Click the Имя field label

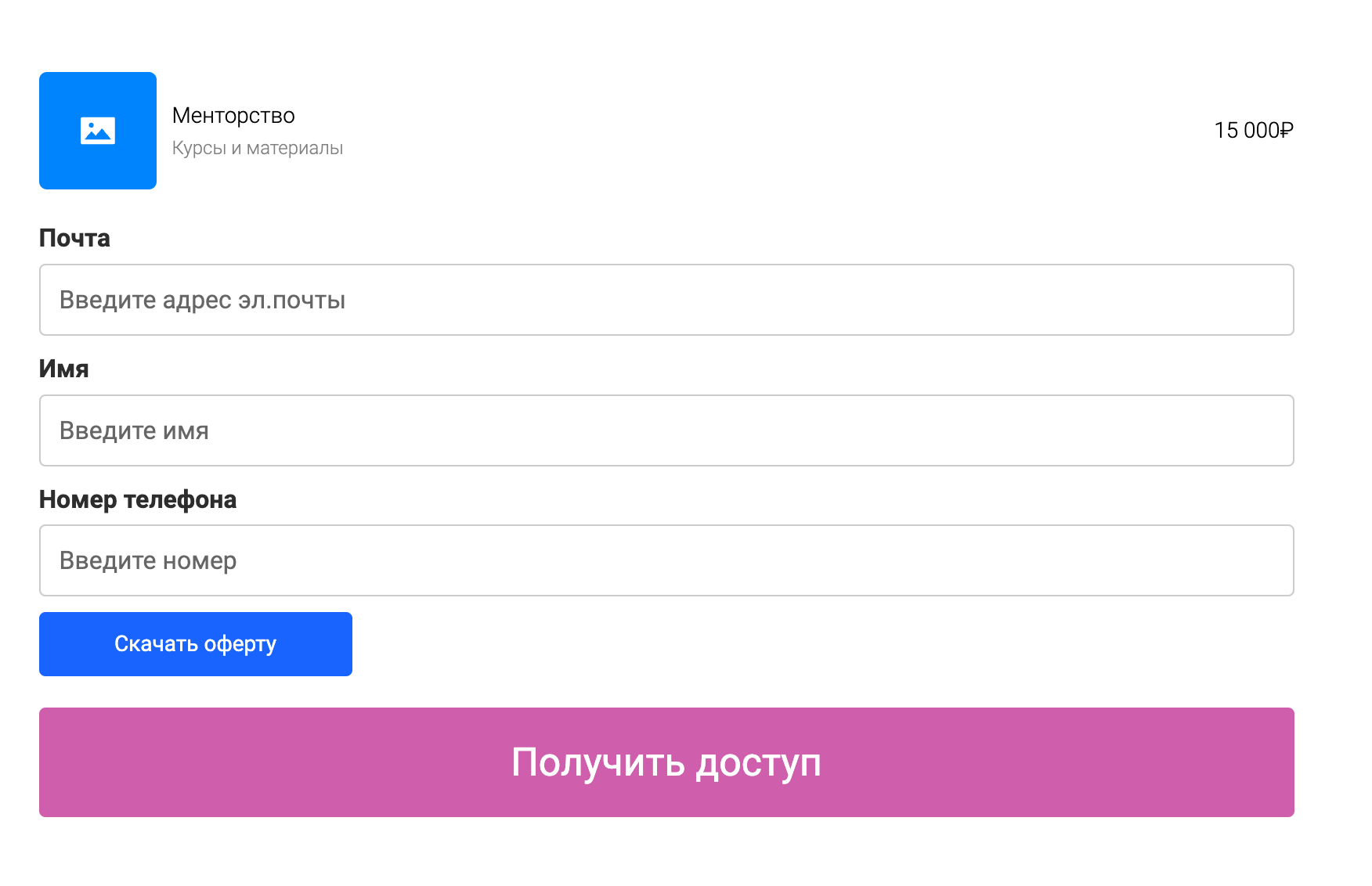point(63,369)
